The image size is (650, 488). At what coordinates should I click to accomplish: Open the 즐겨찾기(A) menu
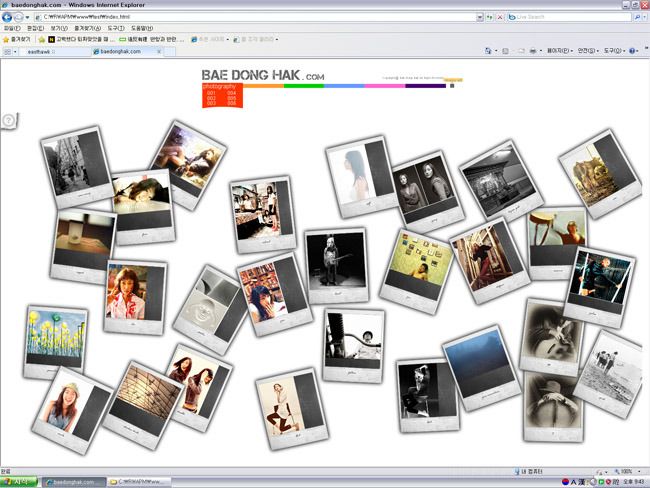coord(87,28)
